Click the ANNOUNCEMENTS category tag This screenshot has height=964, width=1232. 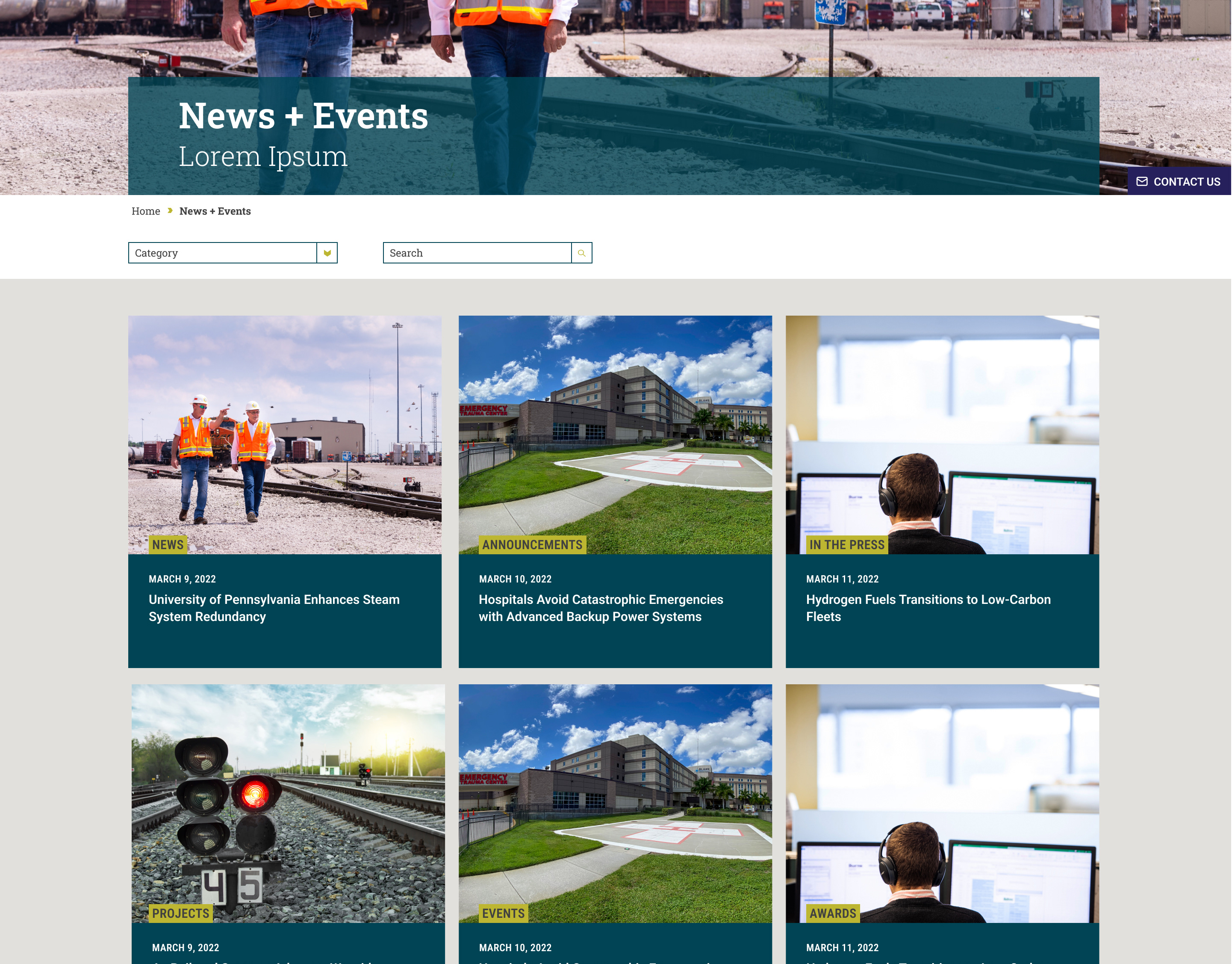click(x=532, y=544)
